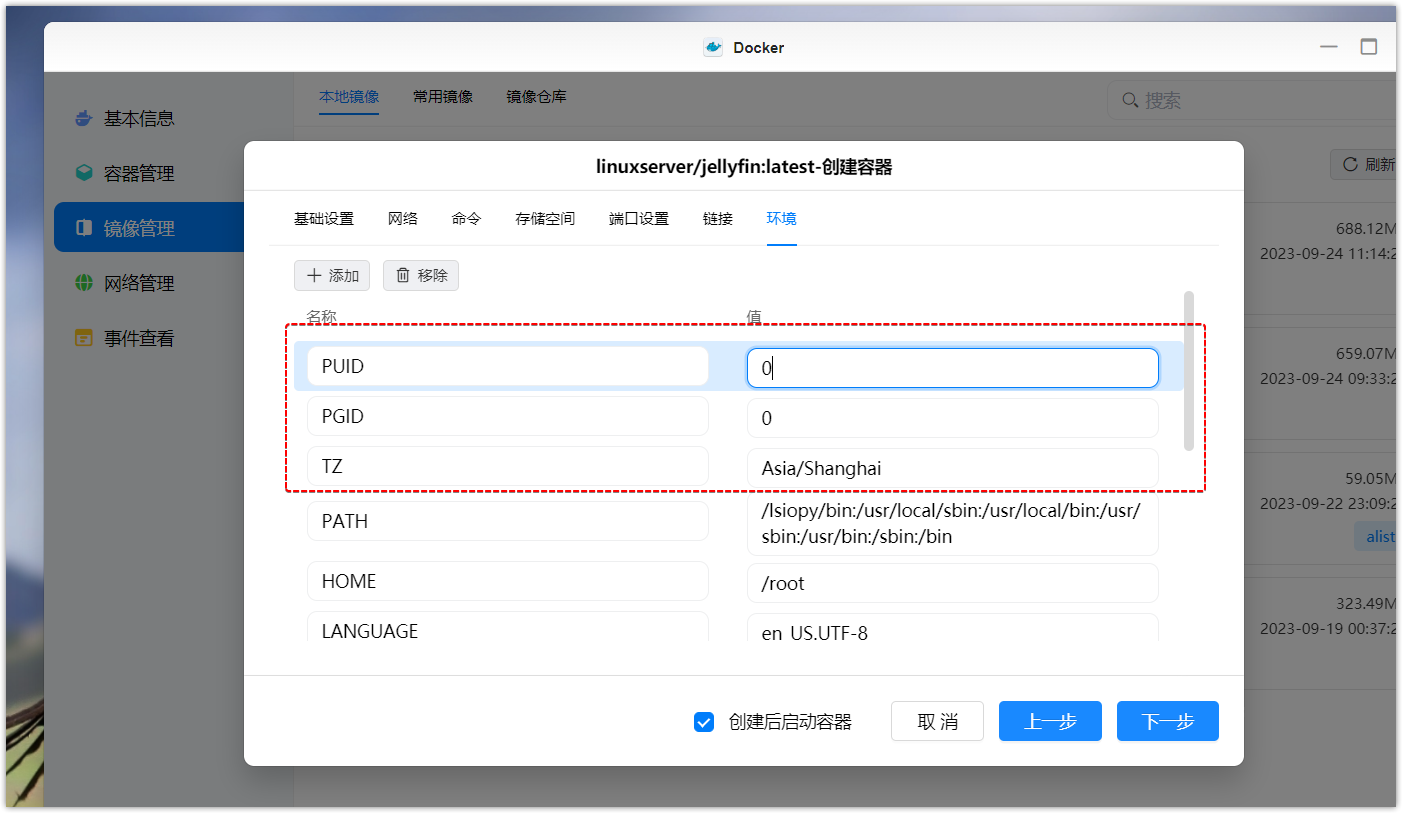Click the HOME name field
This screenshot has height=813, width=1402.
pos(508,581)
